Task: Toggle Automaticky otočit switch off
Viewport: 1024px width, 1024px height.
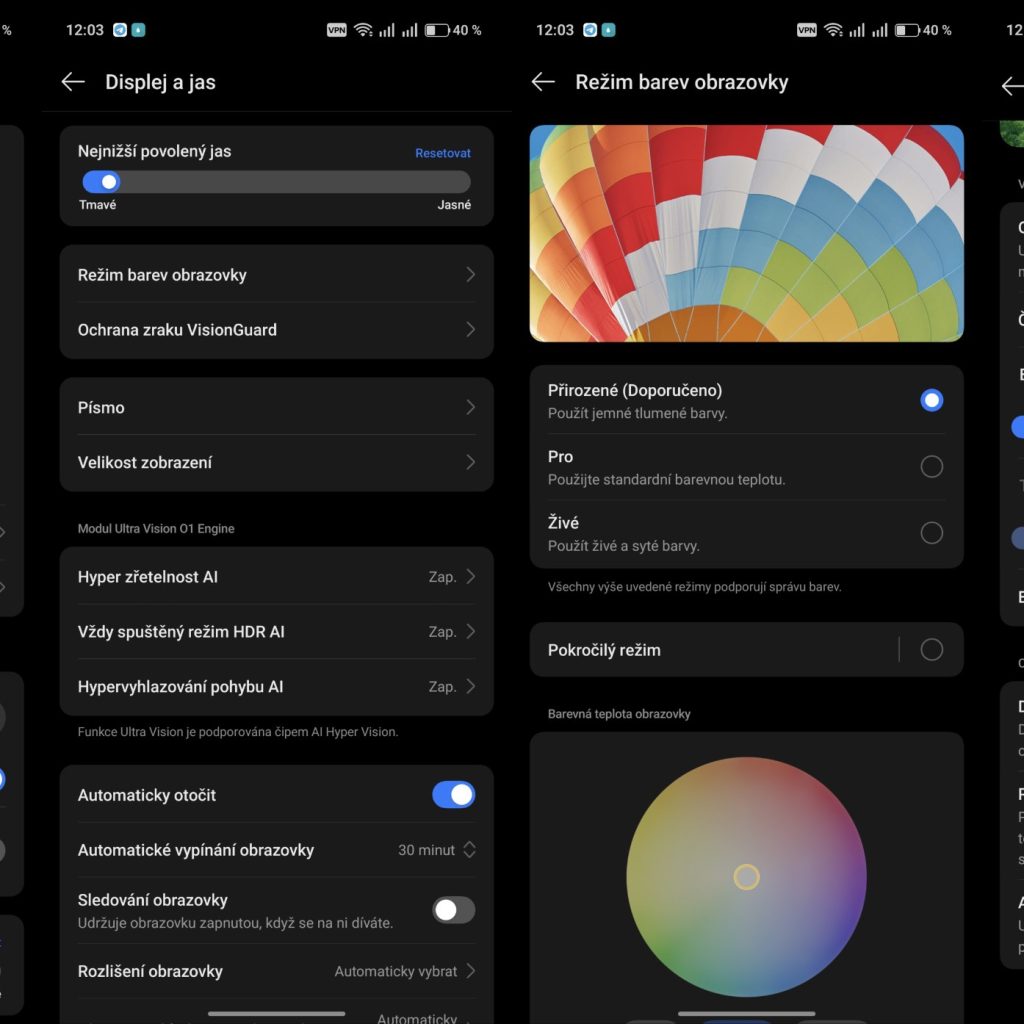Action: (x=453, y=795)
